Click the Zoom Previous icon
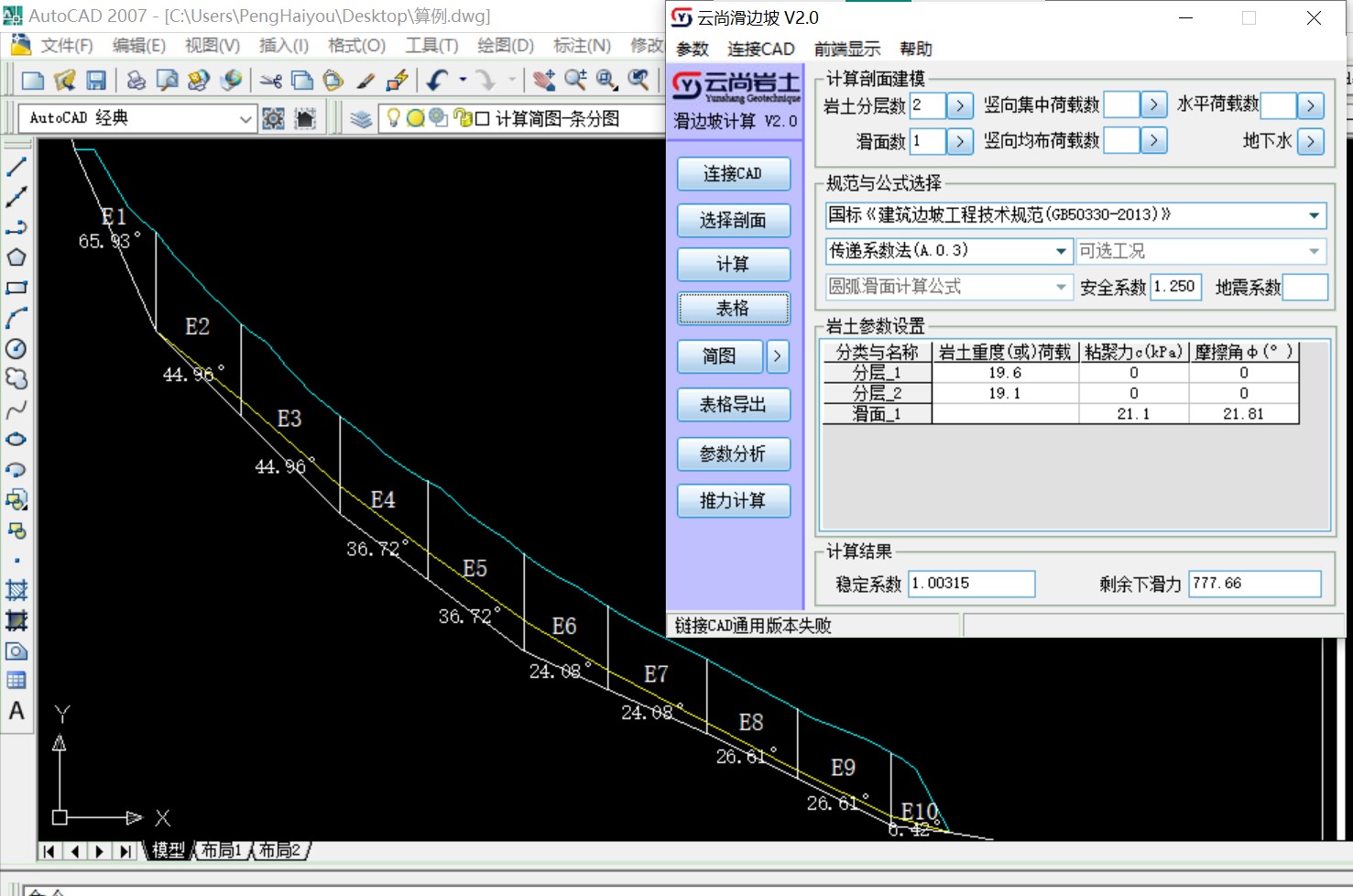The height and width of the screenshot is (896, 1353). pos(638,81)
